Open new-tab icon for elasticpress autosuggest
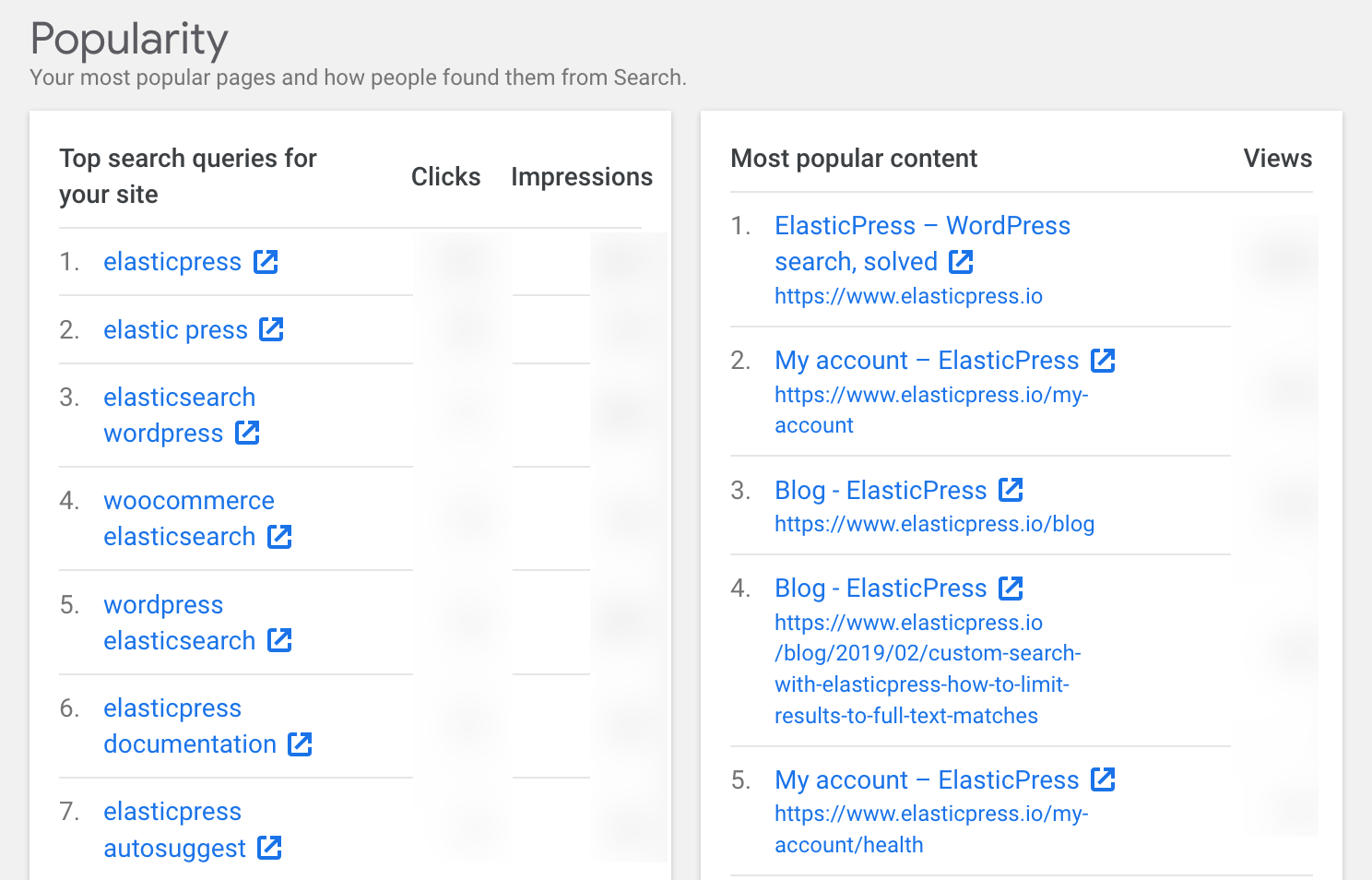Image resolution: width=1372 pixels, height=880 pixels. point(269,848)
